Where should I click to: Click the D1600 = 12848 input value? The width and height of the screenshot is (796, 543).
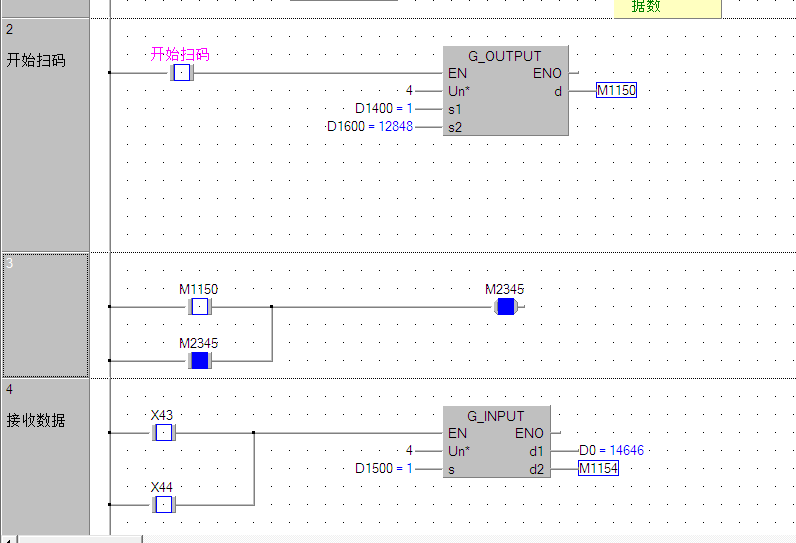click(370, 126)
